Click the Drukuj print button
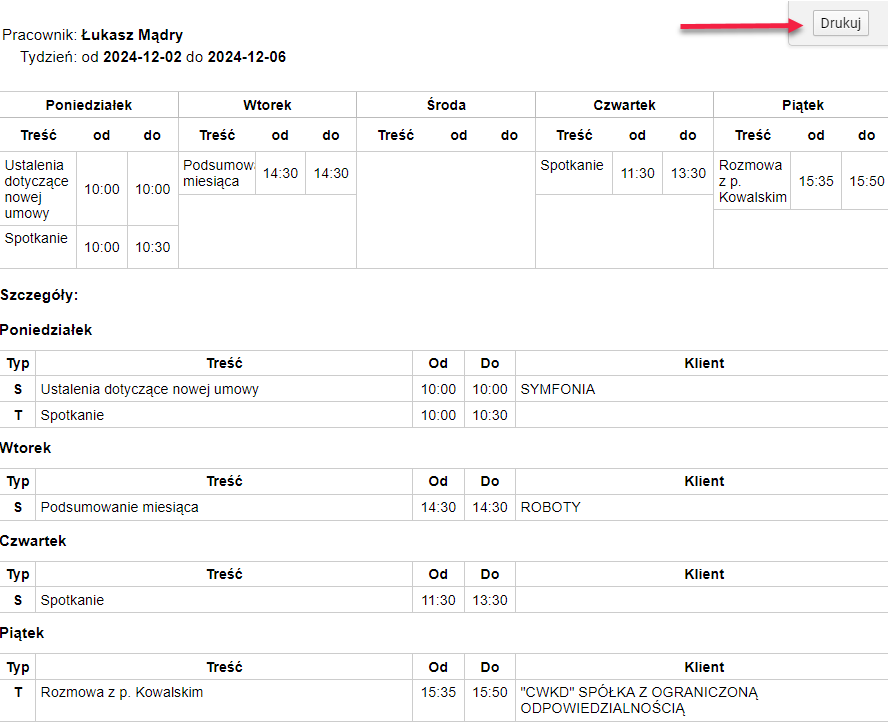This screenshot has width=888, height=728. [x=840, y=23]
